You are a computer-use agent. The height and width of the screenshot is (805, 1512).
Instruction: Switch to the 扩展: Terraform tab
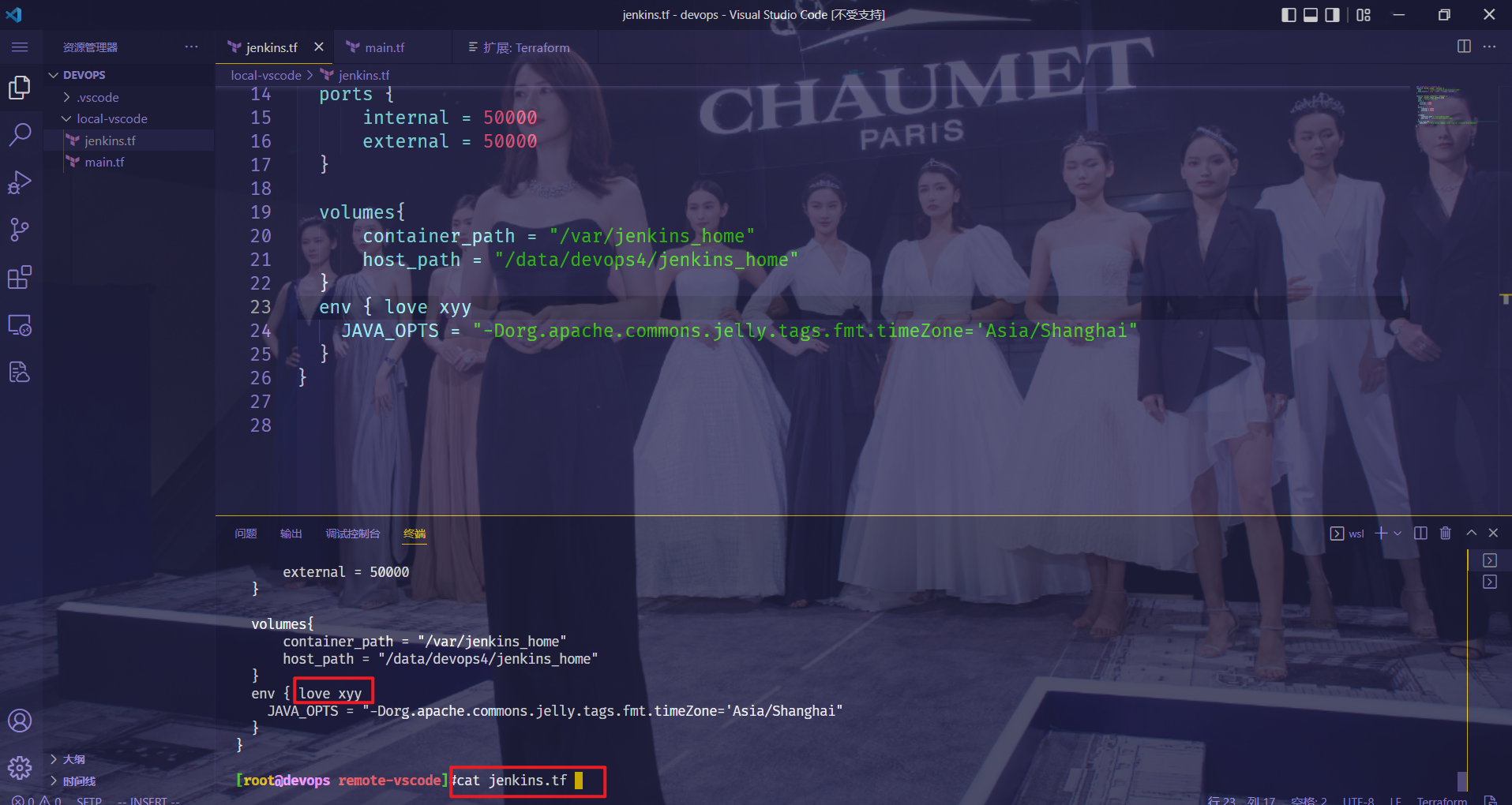coord(519,47)
